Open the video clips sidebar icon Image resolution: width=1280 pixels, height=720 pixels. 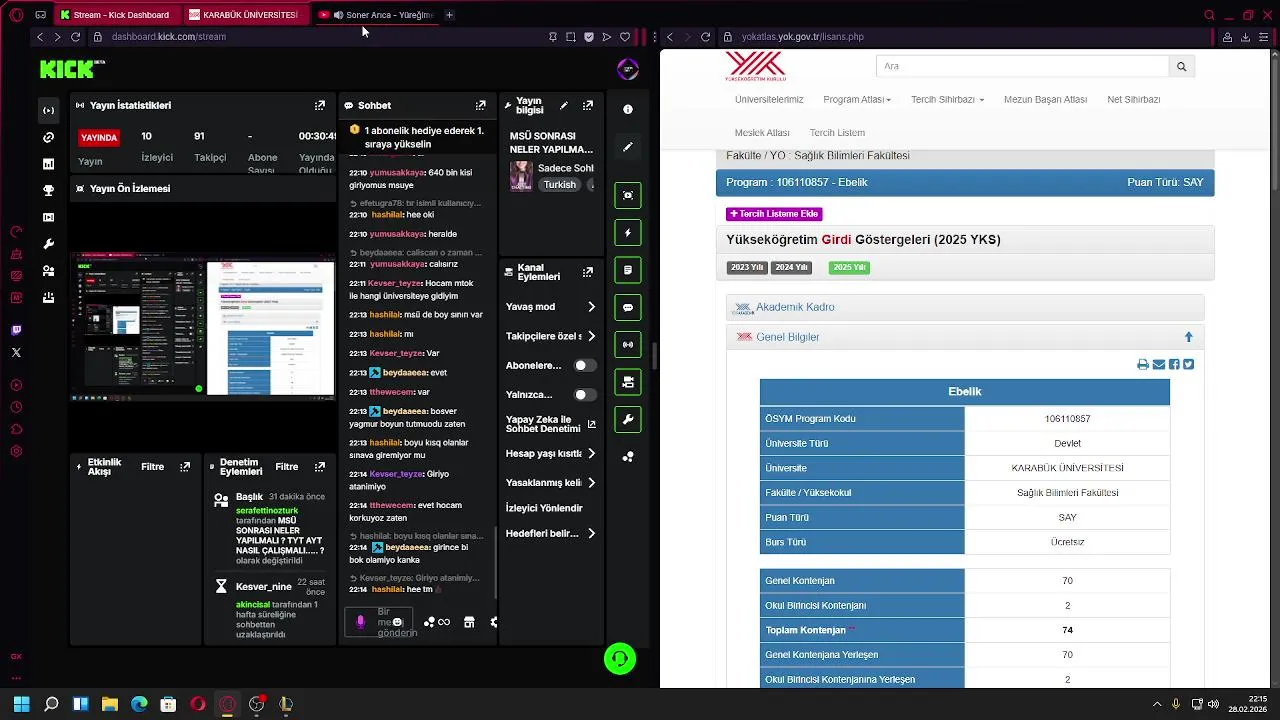[48, 217]
